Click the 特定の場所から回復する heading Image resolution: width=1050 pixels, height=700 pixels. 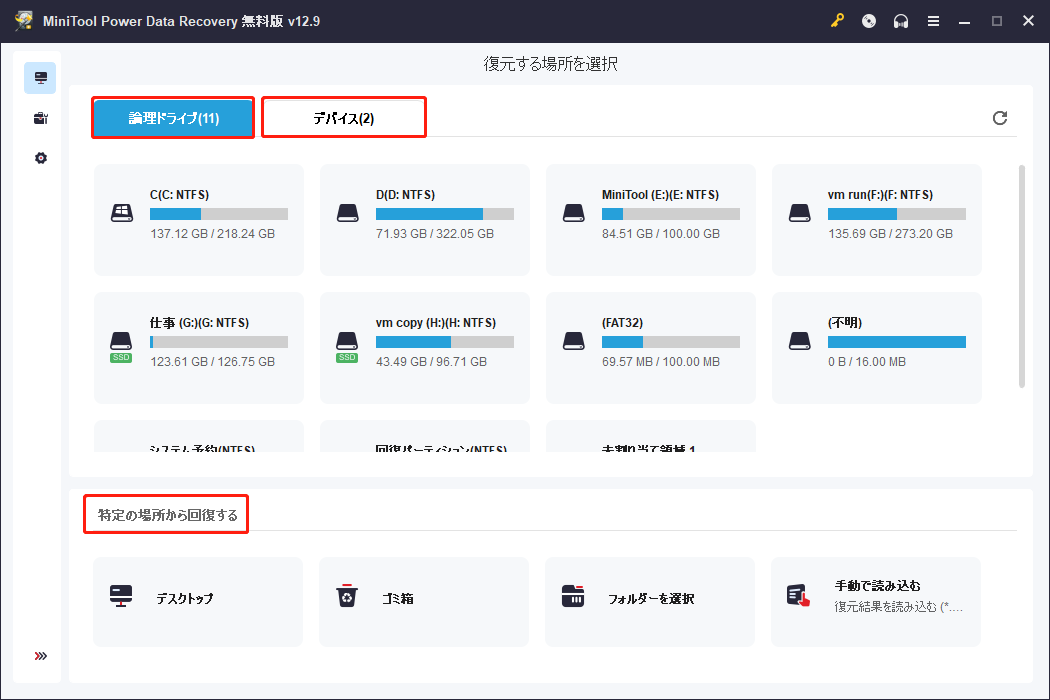pyautogui.click(x=167, y=515)
